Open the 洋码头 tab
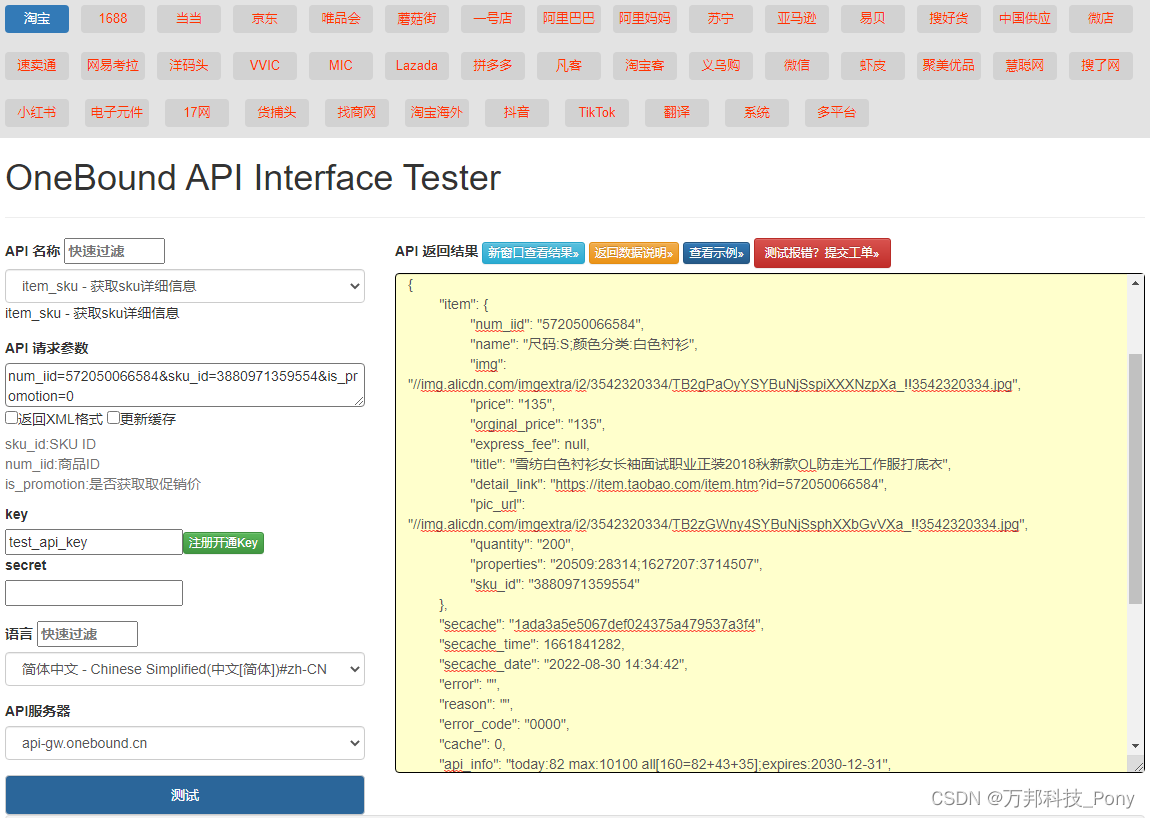This screenshot has width=1150, height=818. 188,65
